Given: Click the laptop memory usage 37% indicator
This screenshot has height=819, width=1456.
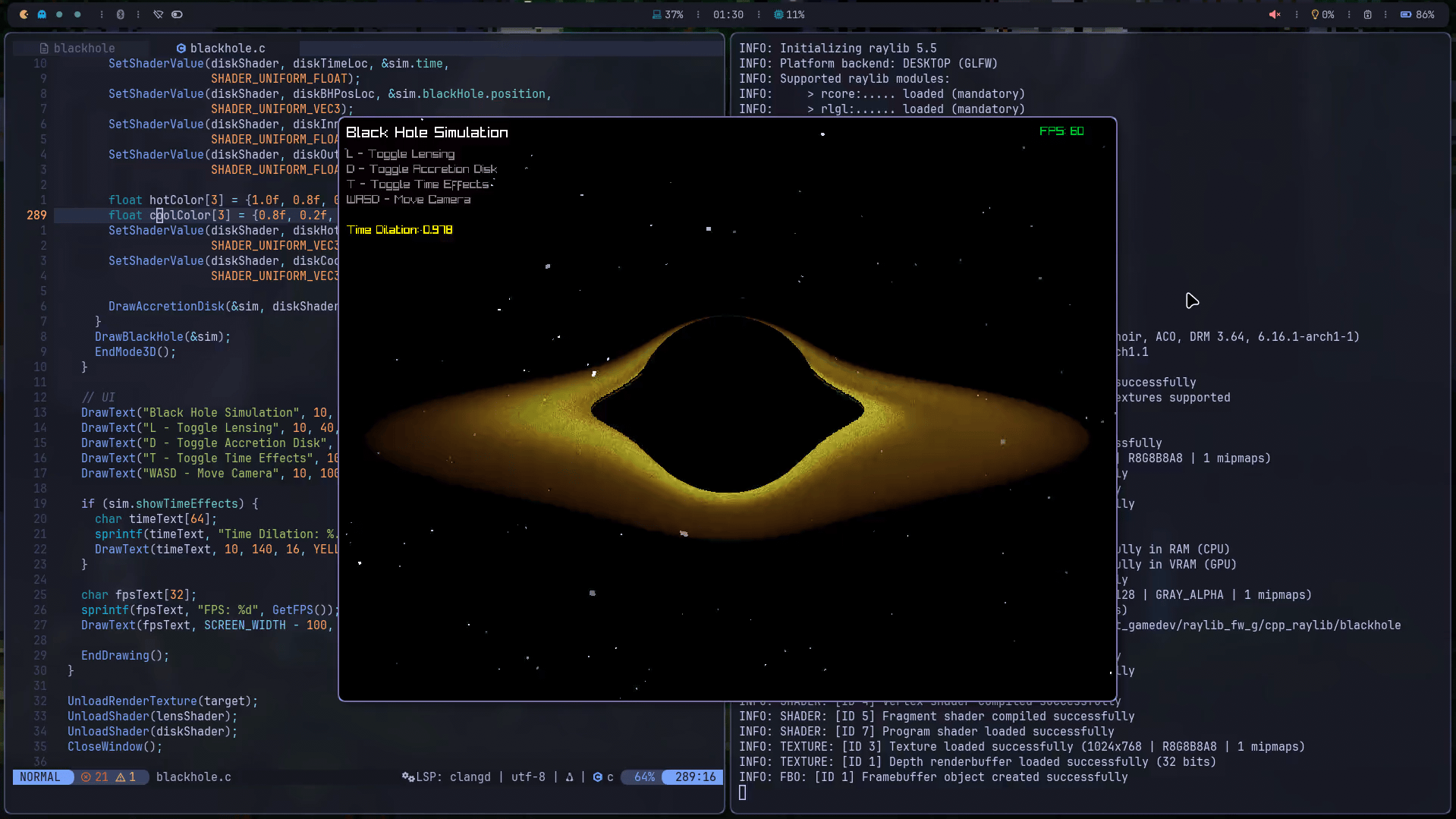Looking at the screenshot, I should pyautogui.click(x=668, y=14).
